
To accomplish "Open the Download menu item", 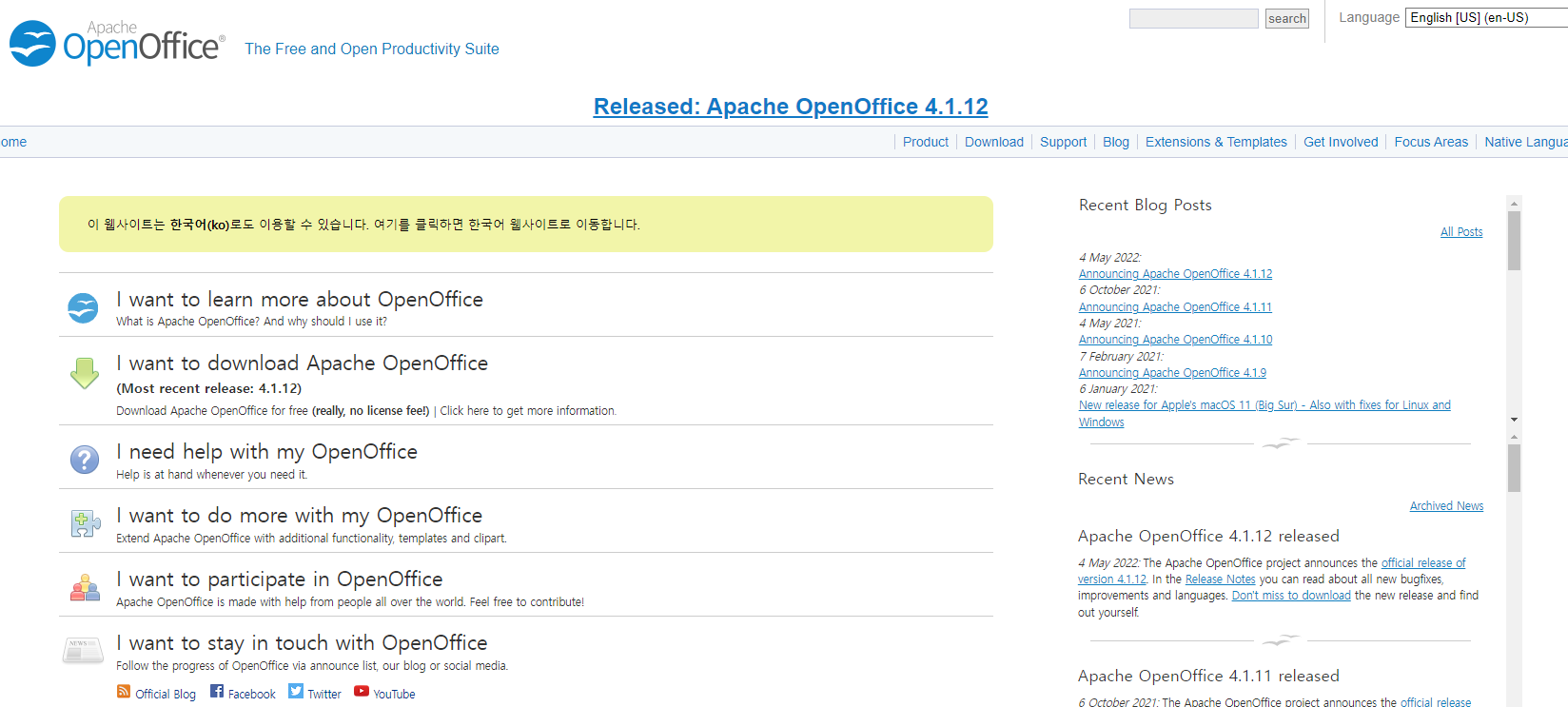I will coord(994,142).
